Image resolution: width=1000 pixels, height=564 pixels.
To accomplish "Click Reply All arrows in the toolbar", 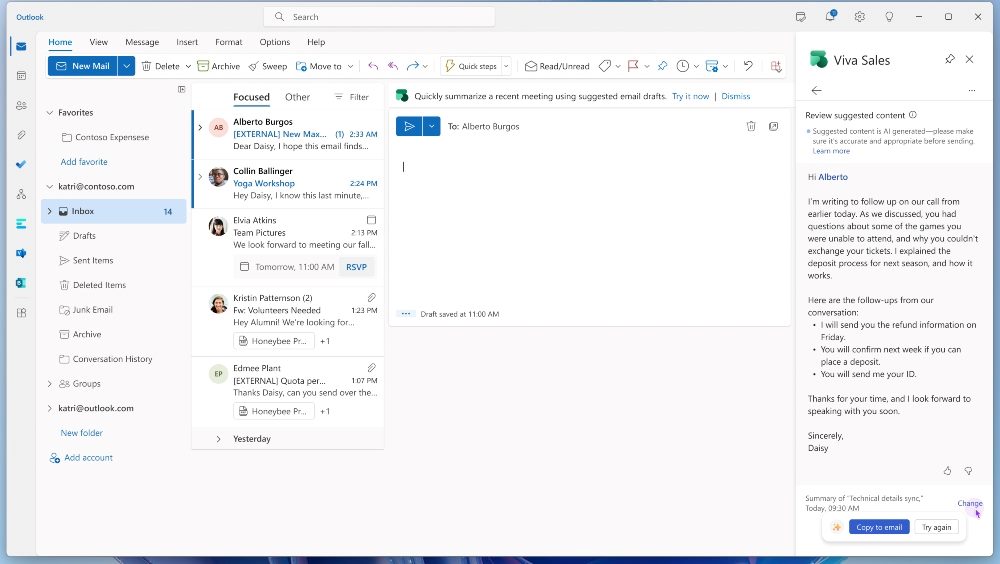I will click(393, 66).
